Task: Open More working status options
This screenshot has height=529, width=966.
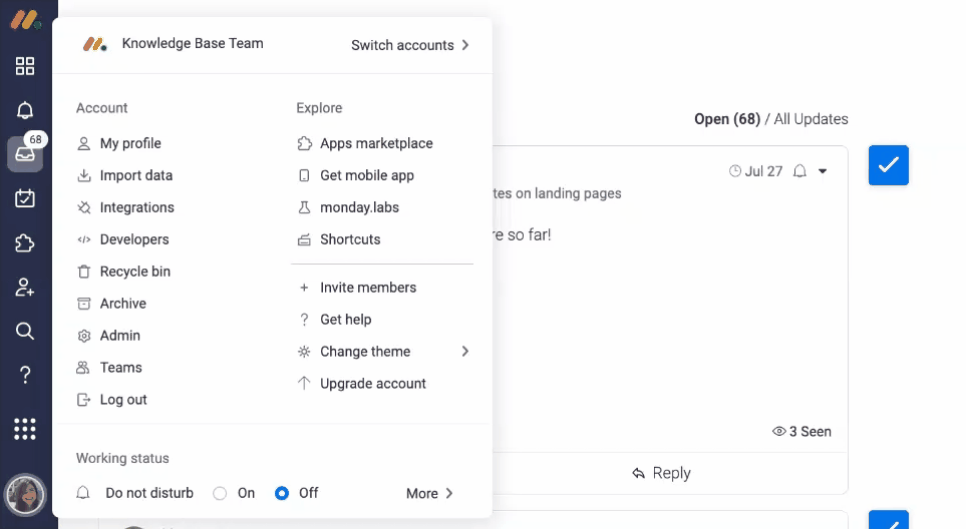Action: click(429, 493)
